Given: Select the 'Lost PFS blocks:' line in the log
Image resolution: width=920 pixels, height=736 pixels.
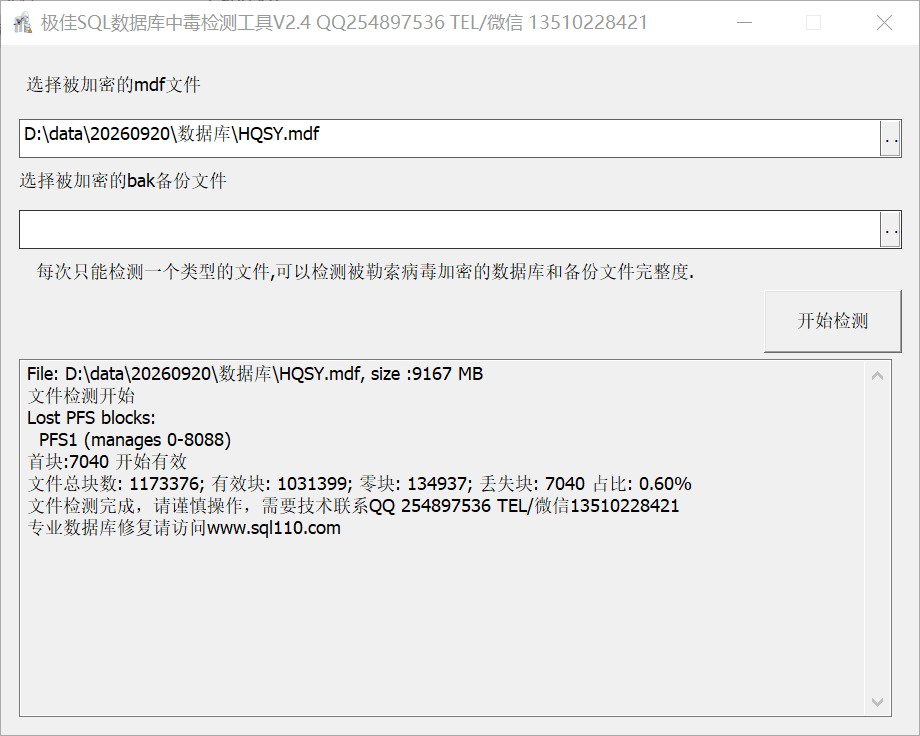Looking at the screenshot, I should [x=92, y=418].
